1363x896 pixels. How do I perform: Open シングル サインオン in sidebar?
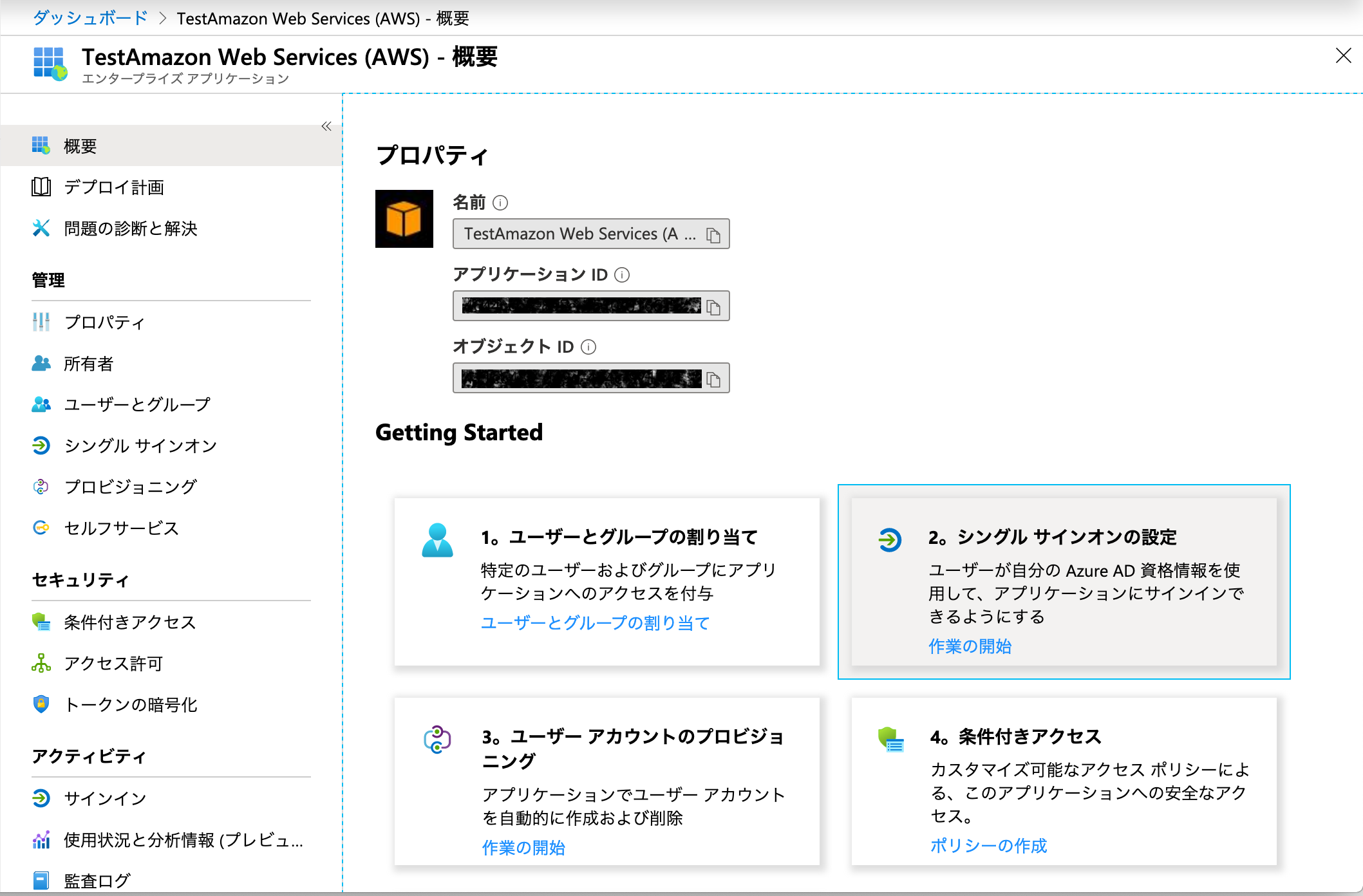140,445
